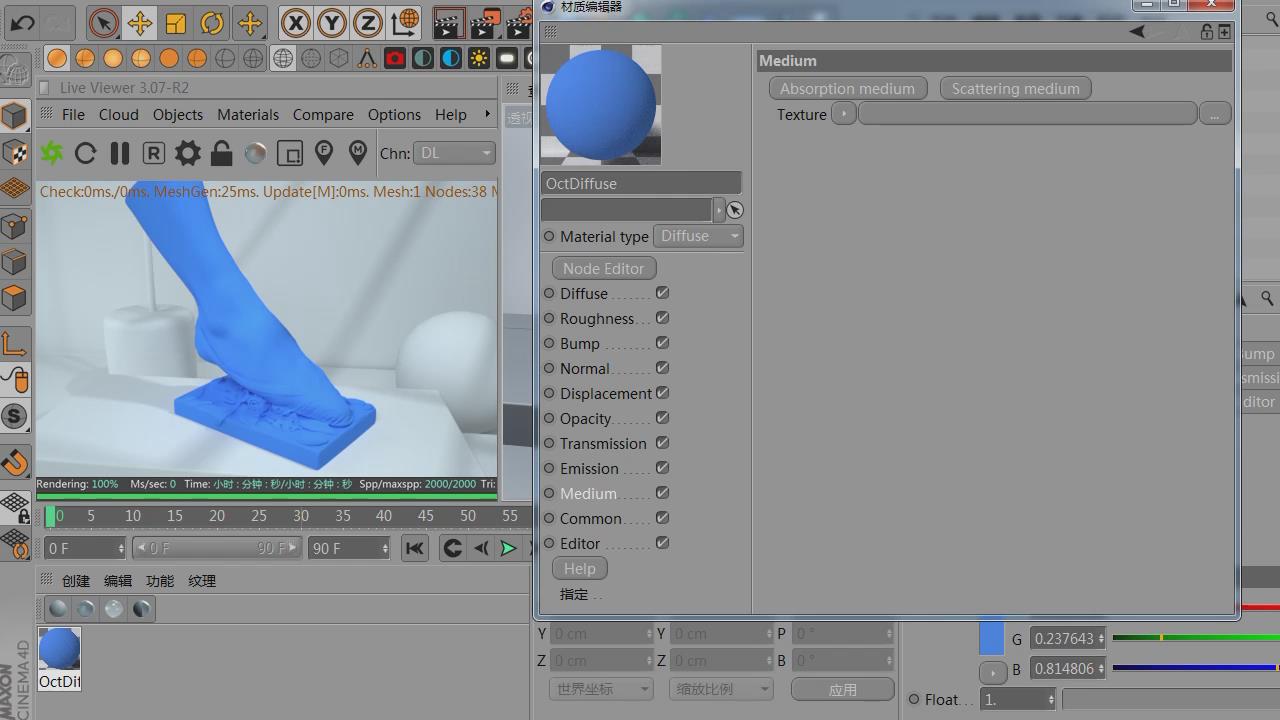Open the 世界坐标 dropdown
Screen dimensions: 1280x720
point(601,689)
